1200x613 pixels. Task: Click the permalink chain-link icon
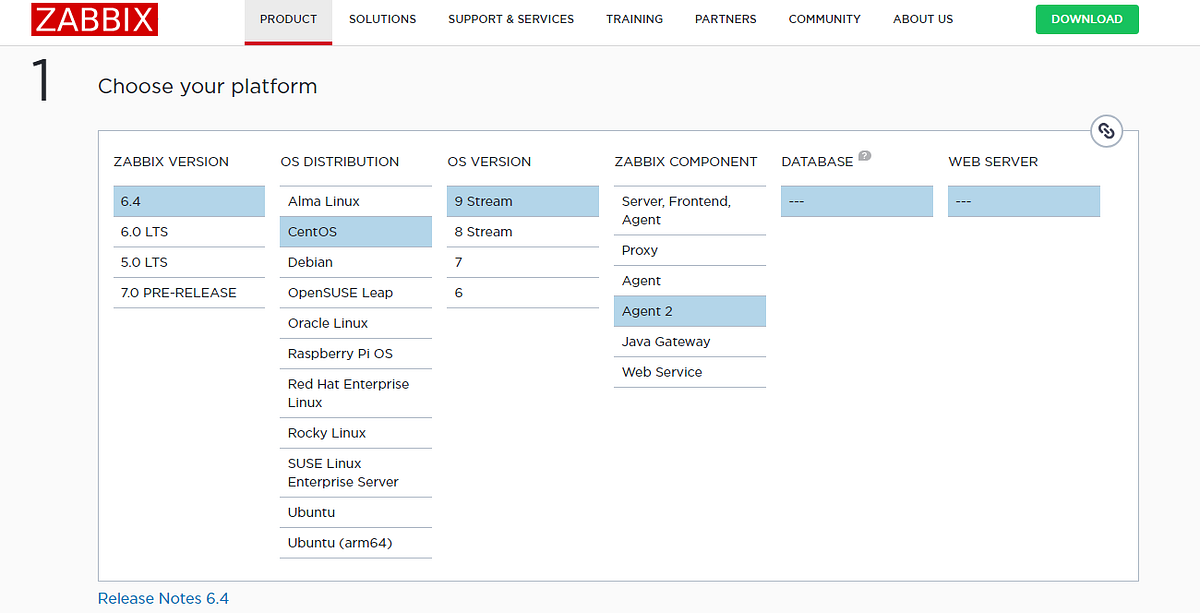click(x=1106, y=131)
